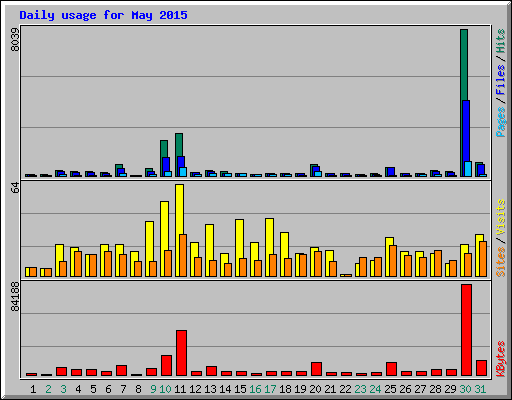Viewport: 512px width, 400px height.
Task: Click day 11 on the x-axis
Action: [x=180, y=389]
